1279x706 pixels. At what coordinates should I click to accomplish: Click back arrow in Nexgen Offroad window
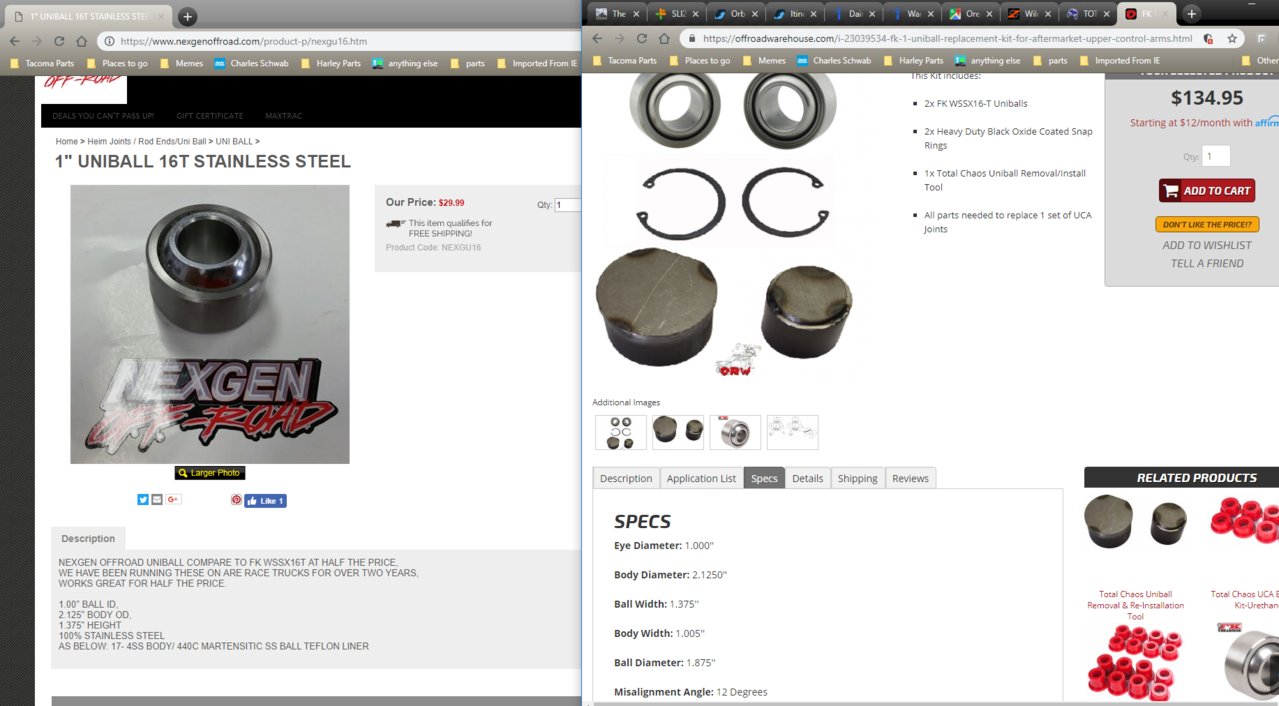(15, 41)
